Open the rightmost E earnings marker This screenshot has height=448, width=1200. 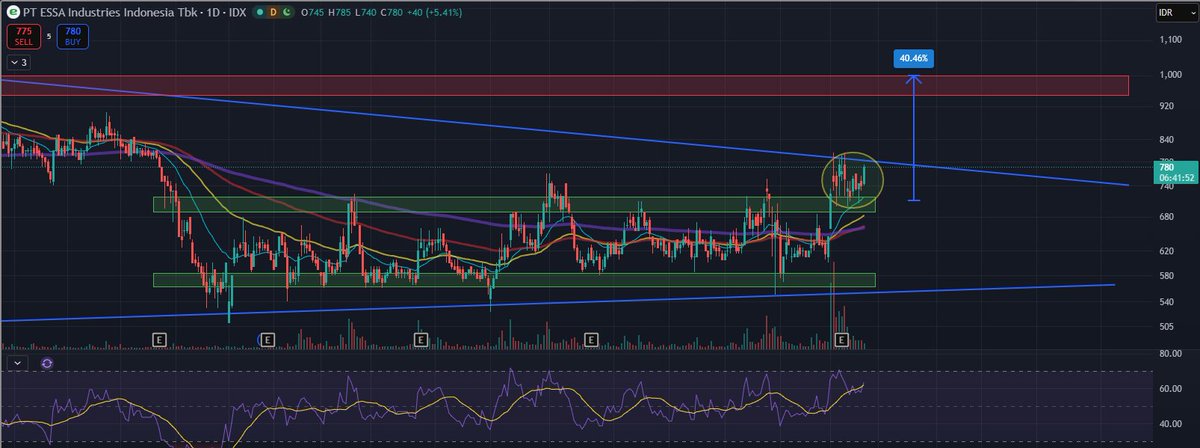[842, 340]
